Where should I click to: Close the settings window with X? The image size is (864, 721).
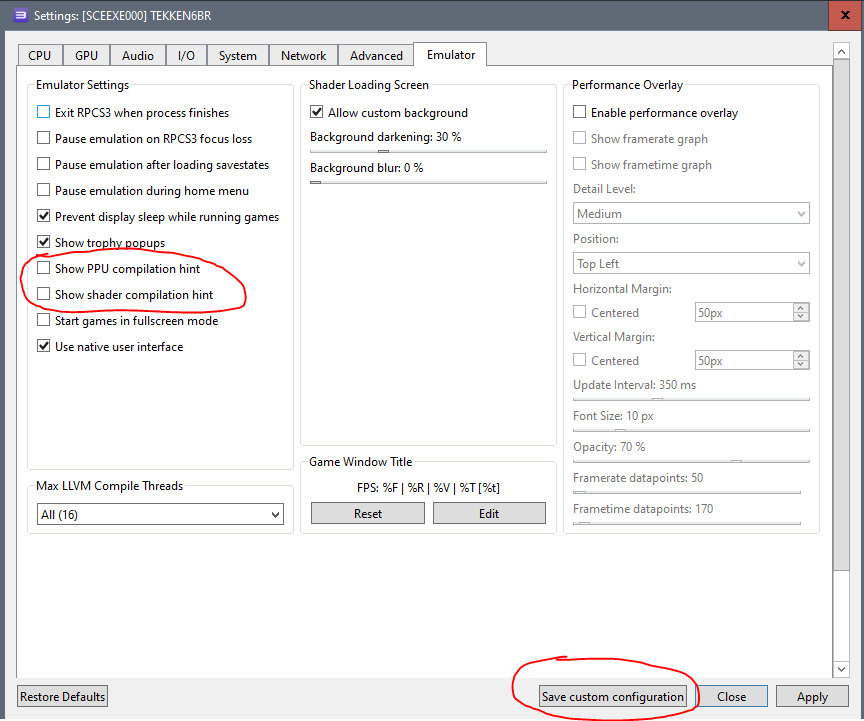(x=841, y=16)
